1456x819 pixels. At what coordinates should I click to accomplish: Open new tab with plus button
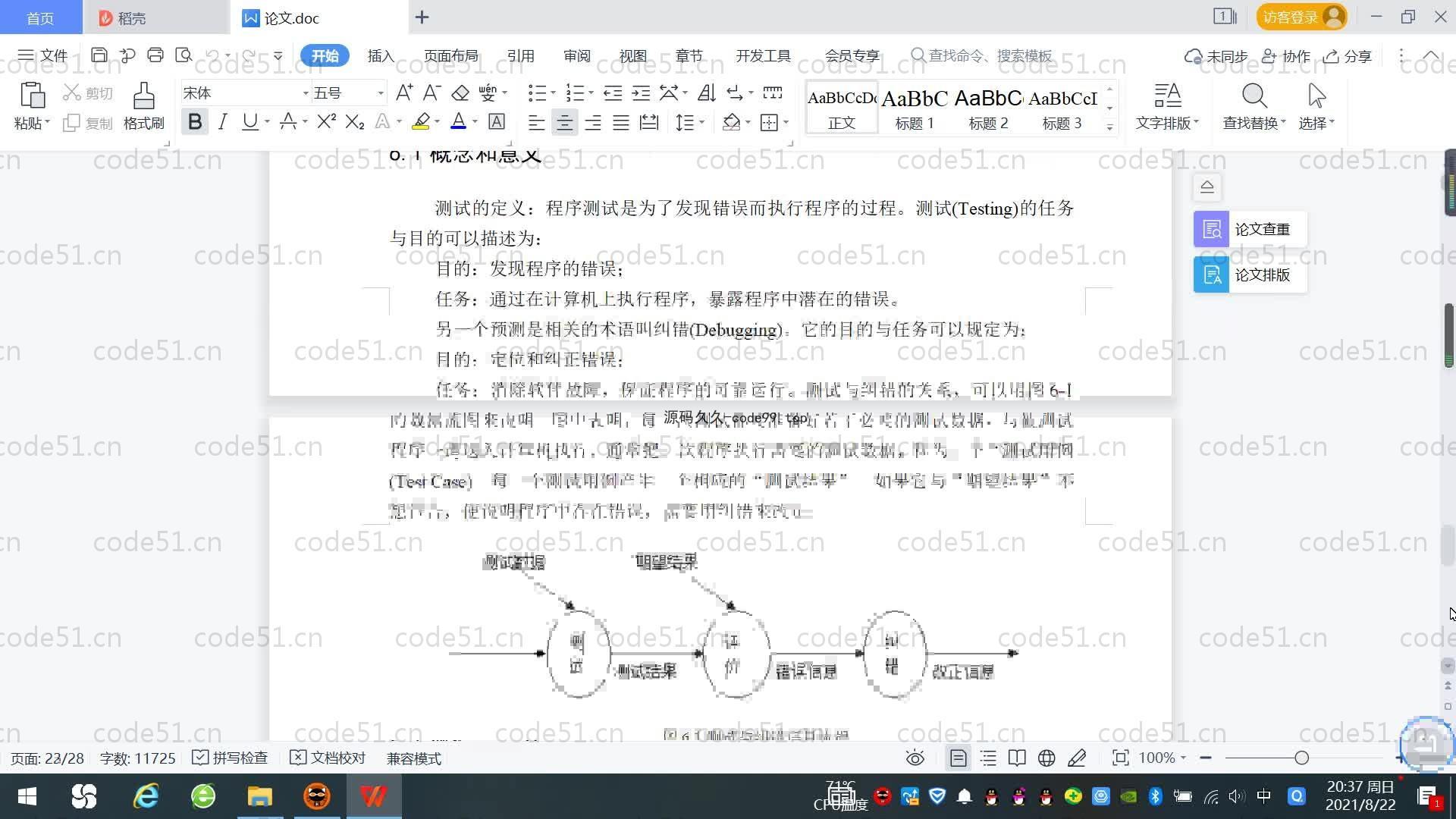[x=422, y=17]
